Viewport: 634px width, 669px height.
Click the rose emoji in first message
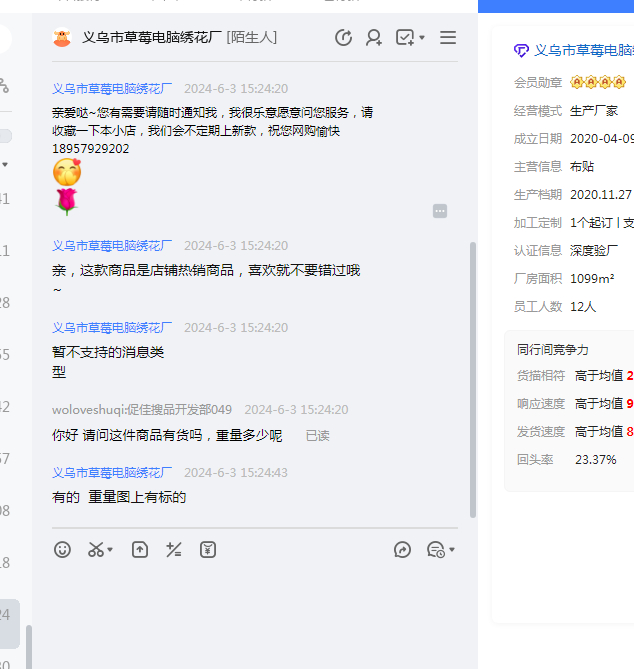coord(67,201)
